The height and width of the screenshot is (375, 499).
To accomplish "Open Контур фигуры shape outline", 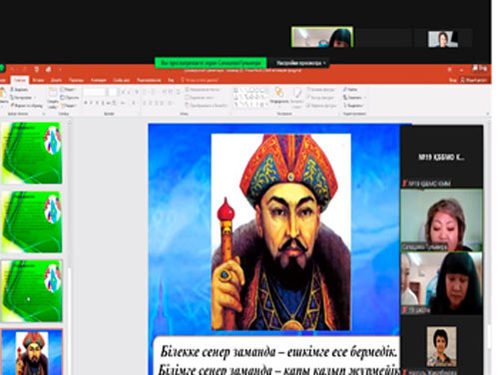I will click(x=320, y=97).
